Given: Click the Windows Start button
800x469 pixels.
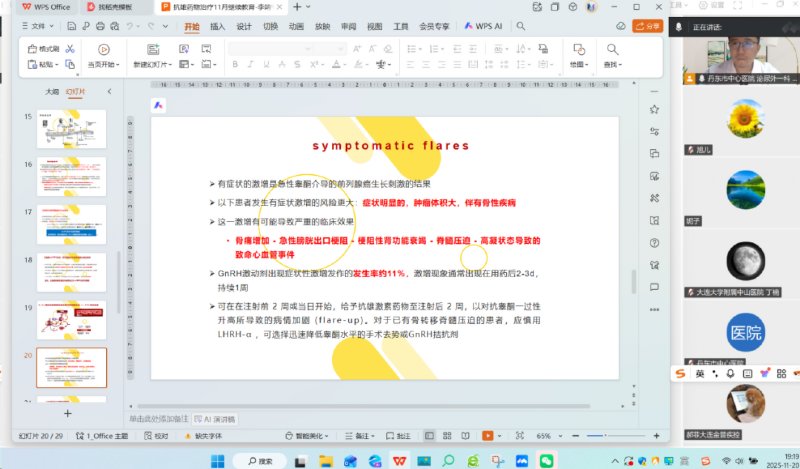Looking at the screenshot, I should tap(218, 460).
